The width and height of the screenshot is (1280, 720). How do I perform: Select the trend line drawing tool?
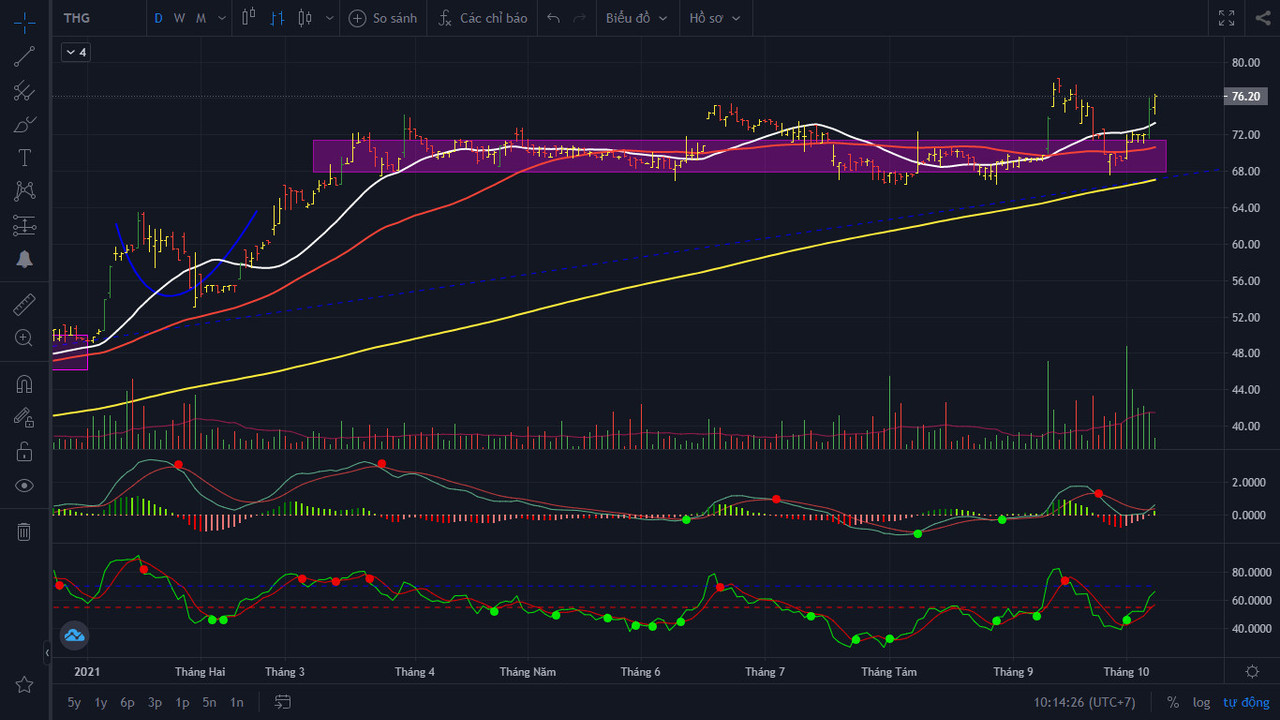(24, 57)
